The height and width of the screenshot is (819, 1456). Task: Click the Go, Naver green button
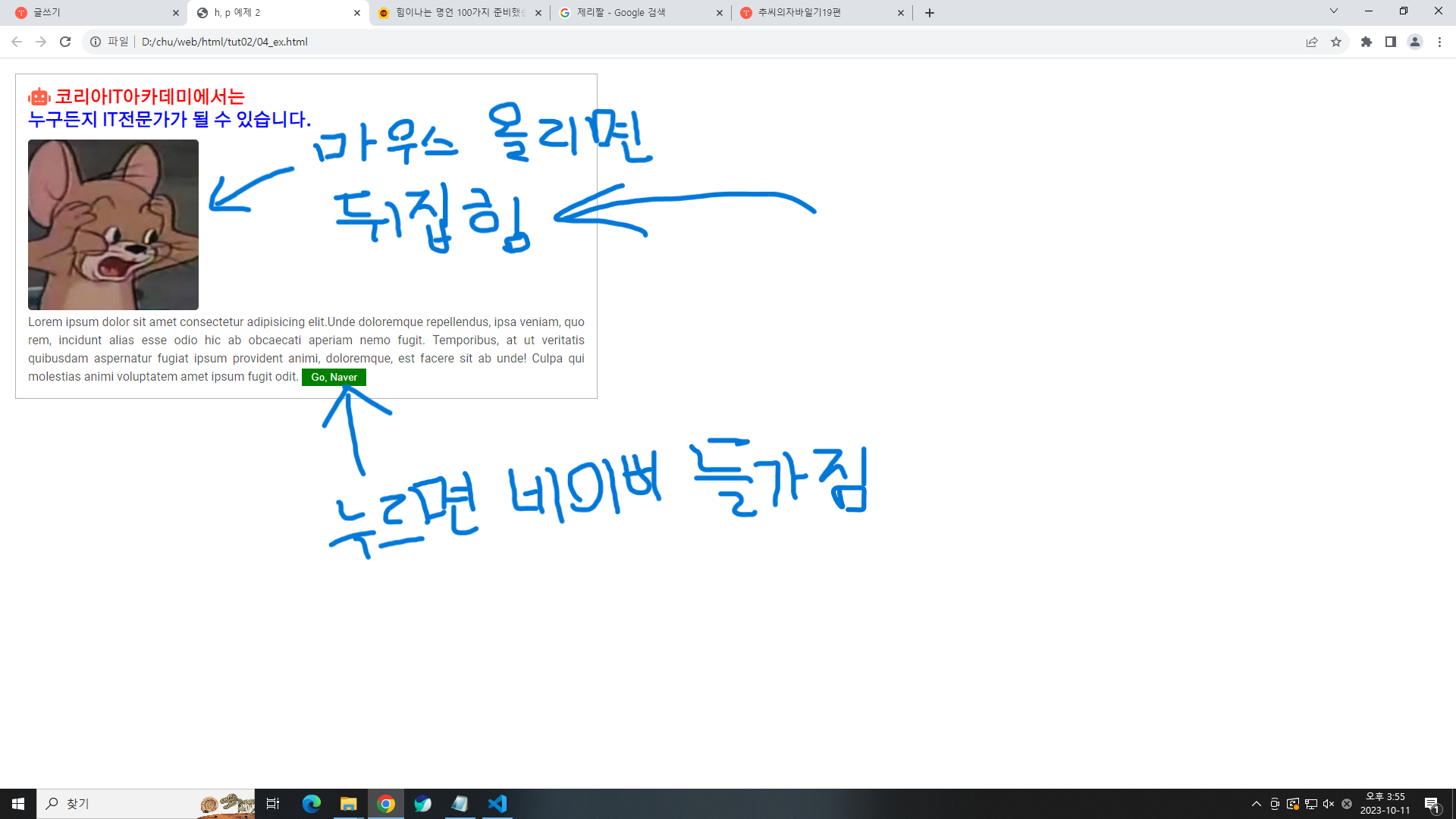334,377
